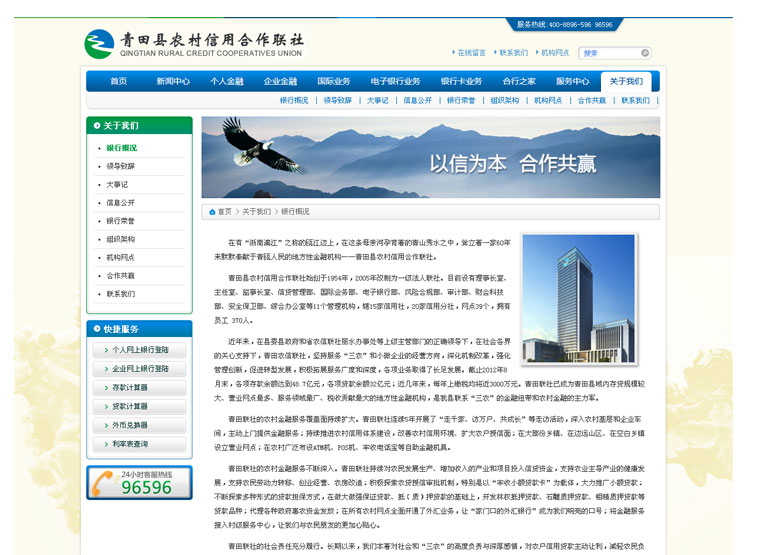Open the 存款计算器 deposit calculator
This screenshot has width=762, height=555.
[x=139, y=388]
